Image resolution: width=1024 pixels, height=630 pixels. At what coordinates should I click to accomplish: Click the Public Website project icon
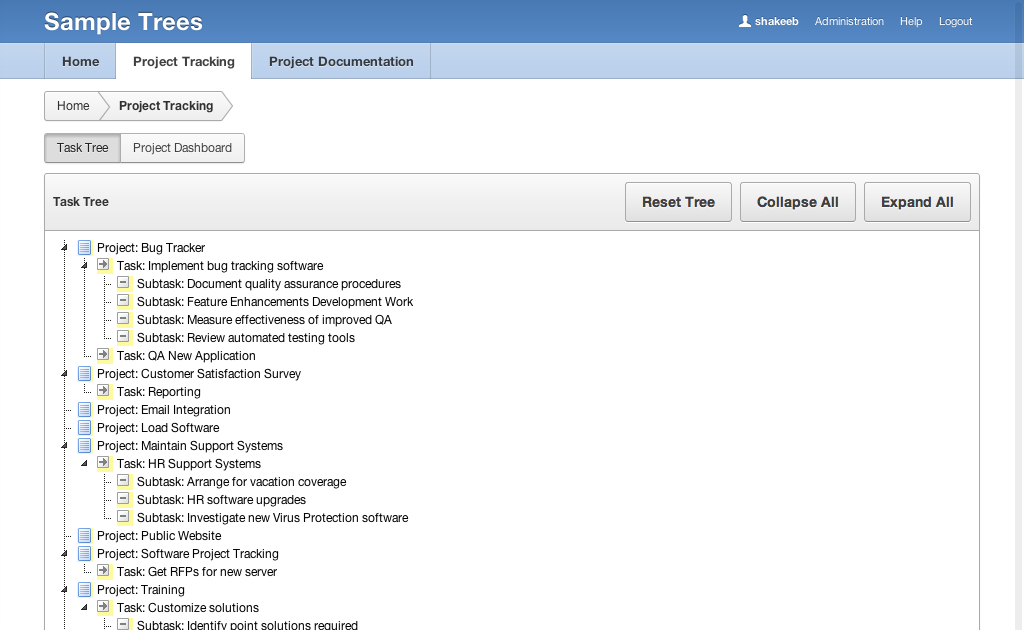[84, 536]
